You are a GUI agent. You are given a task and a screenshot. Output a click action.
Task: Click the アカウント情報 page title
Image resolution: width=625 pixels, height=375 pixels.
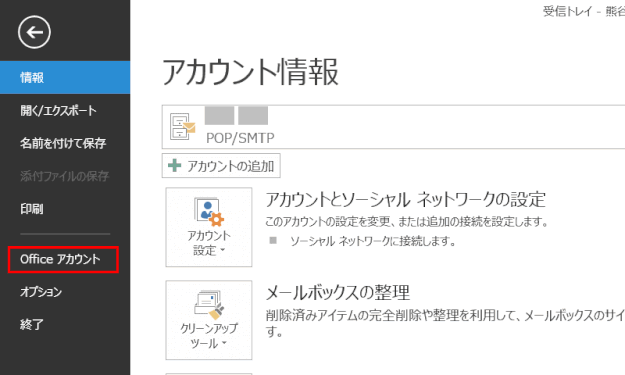(250, 72)
